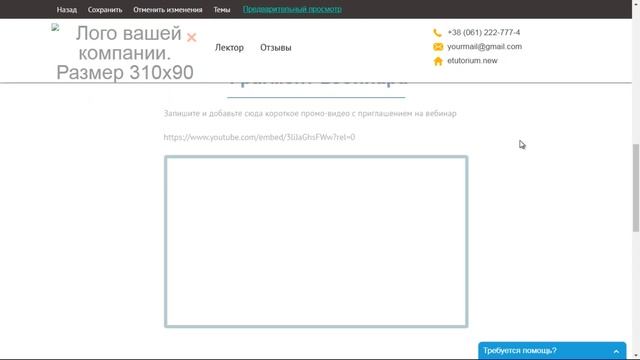Remove the logo with red X icon

pos(191,38)
